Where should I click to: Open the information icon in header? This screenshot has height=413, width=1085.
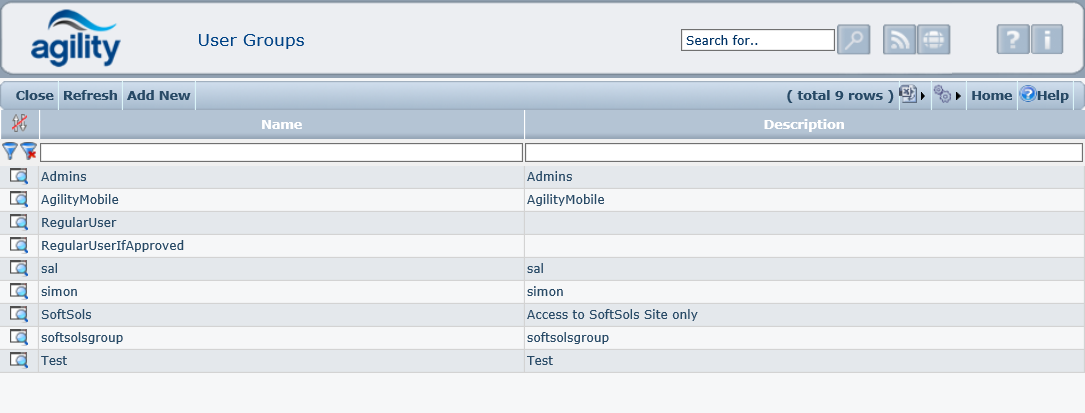(1046, 40)
